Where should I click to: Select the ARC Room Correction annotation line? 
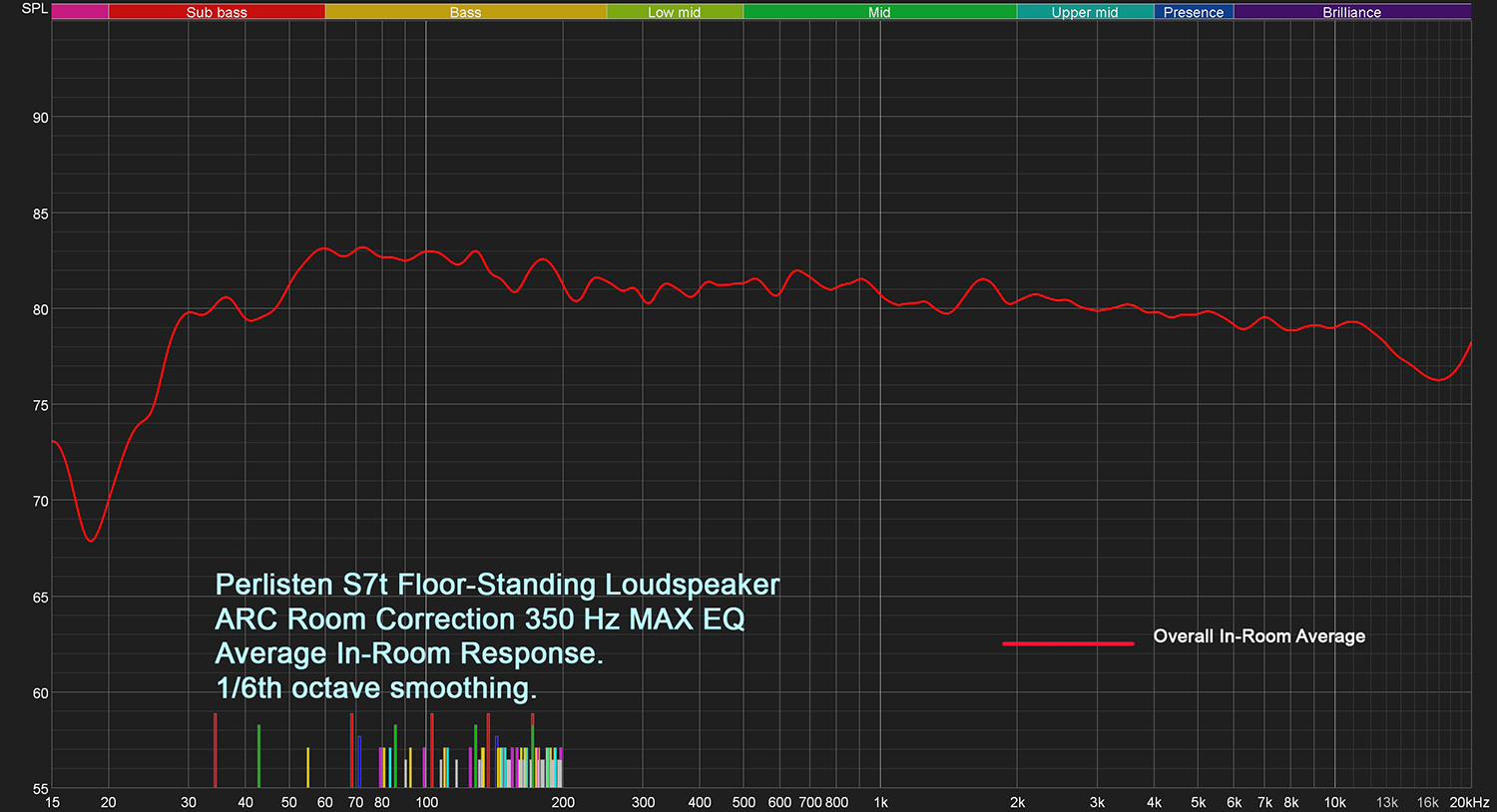[x=480, y=619]
